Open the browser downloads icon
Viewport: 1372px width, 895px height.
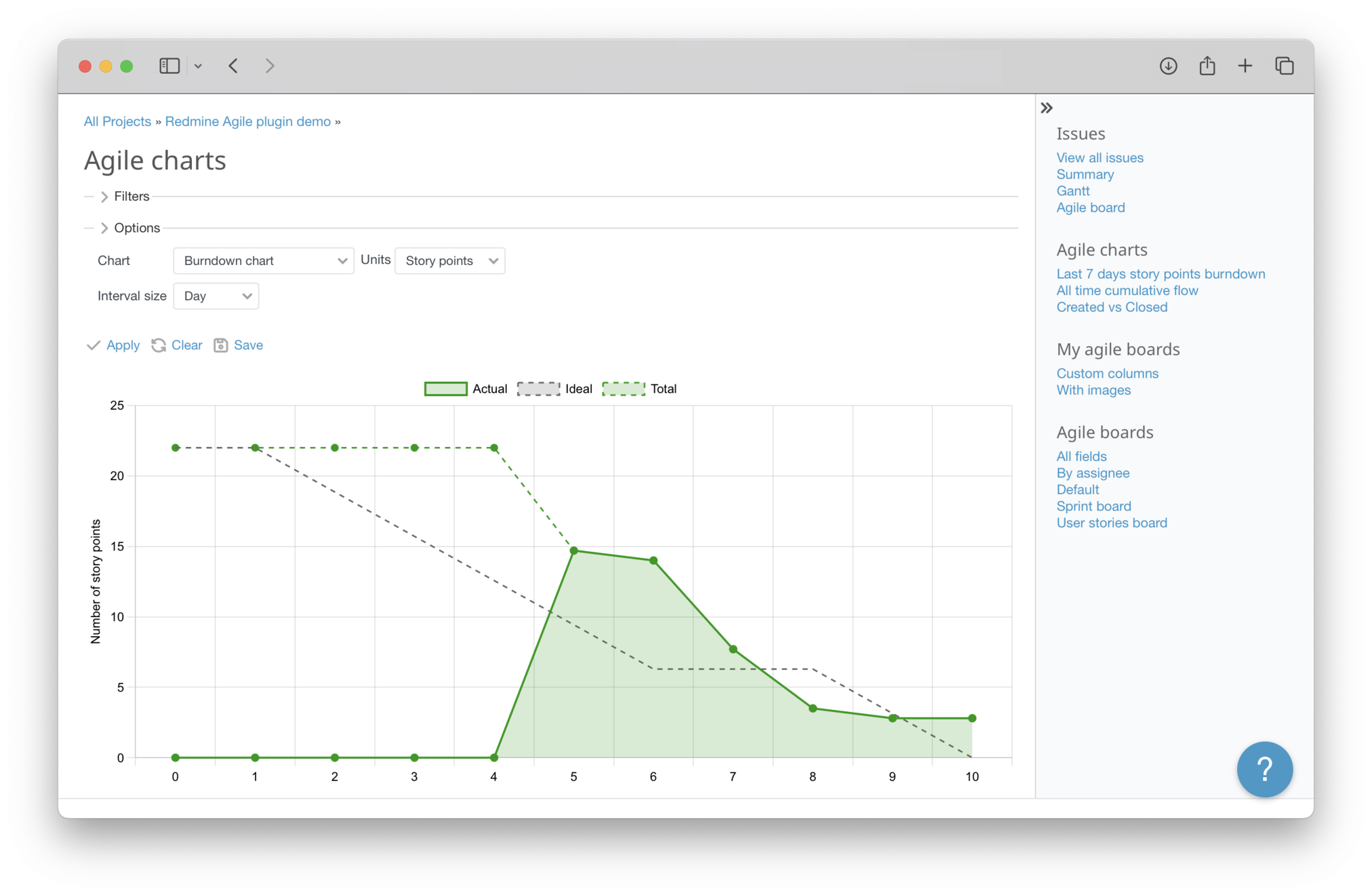1168,66
